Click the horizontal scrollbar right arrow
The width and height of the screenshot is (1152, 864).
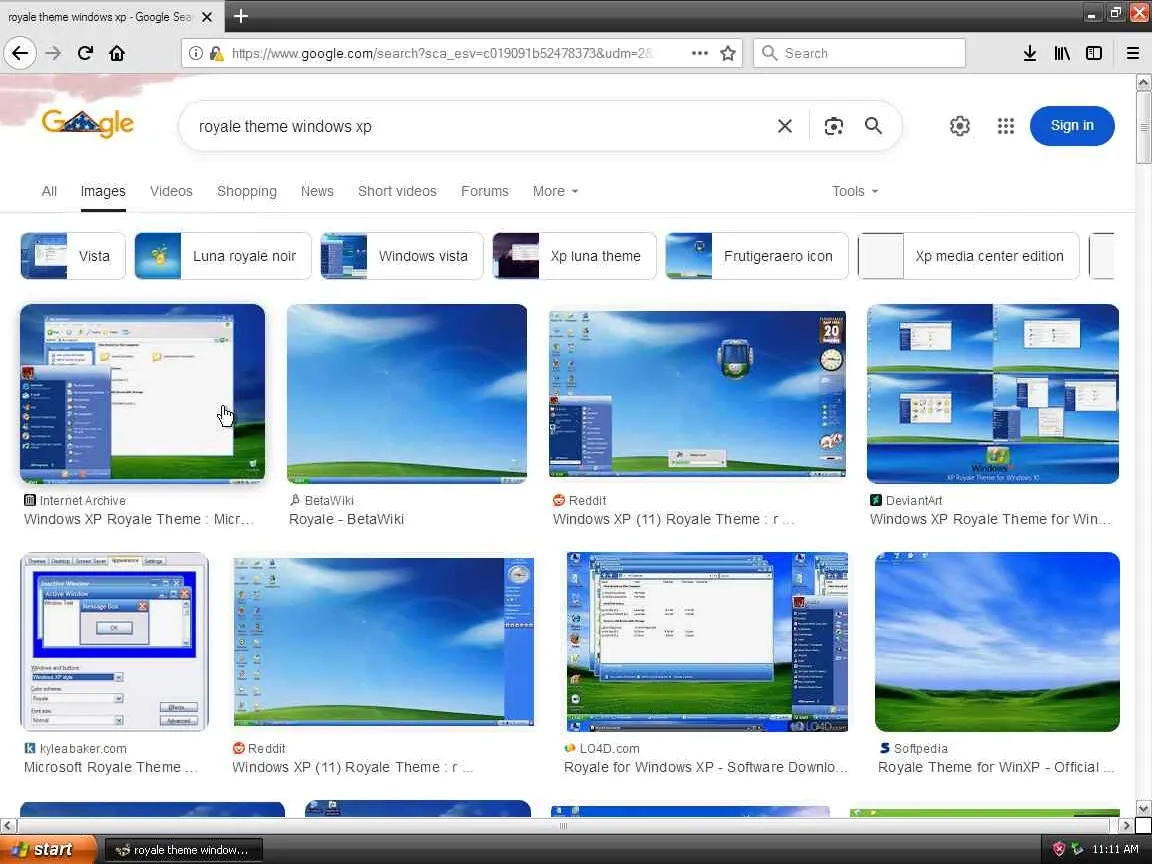pyautogui.click(x=1126, y=826)
